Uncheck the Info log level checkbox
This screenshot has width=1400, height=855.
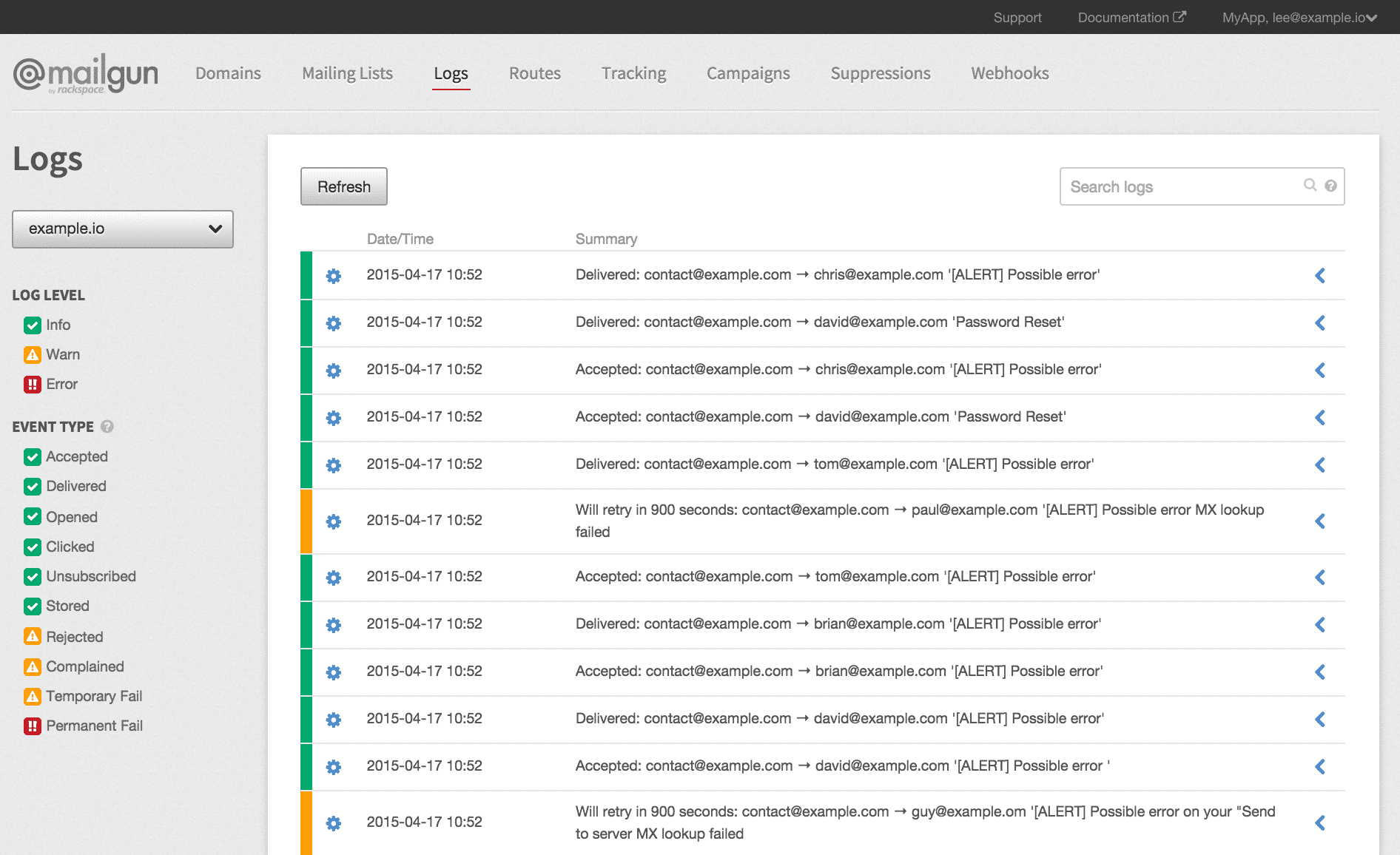33,325
